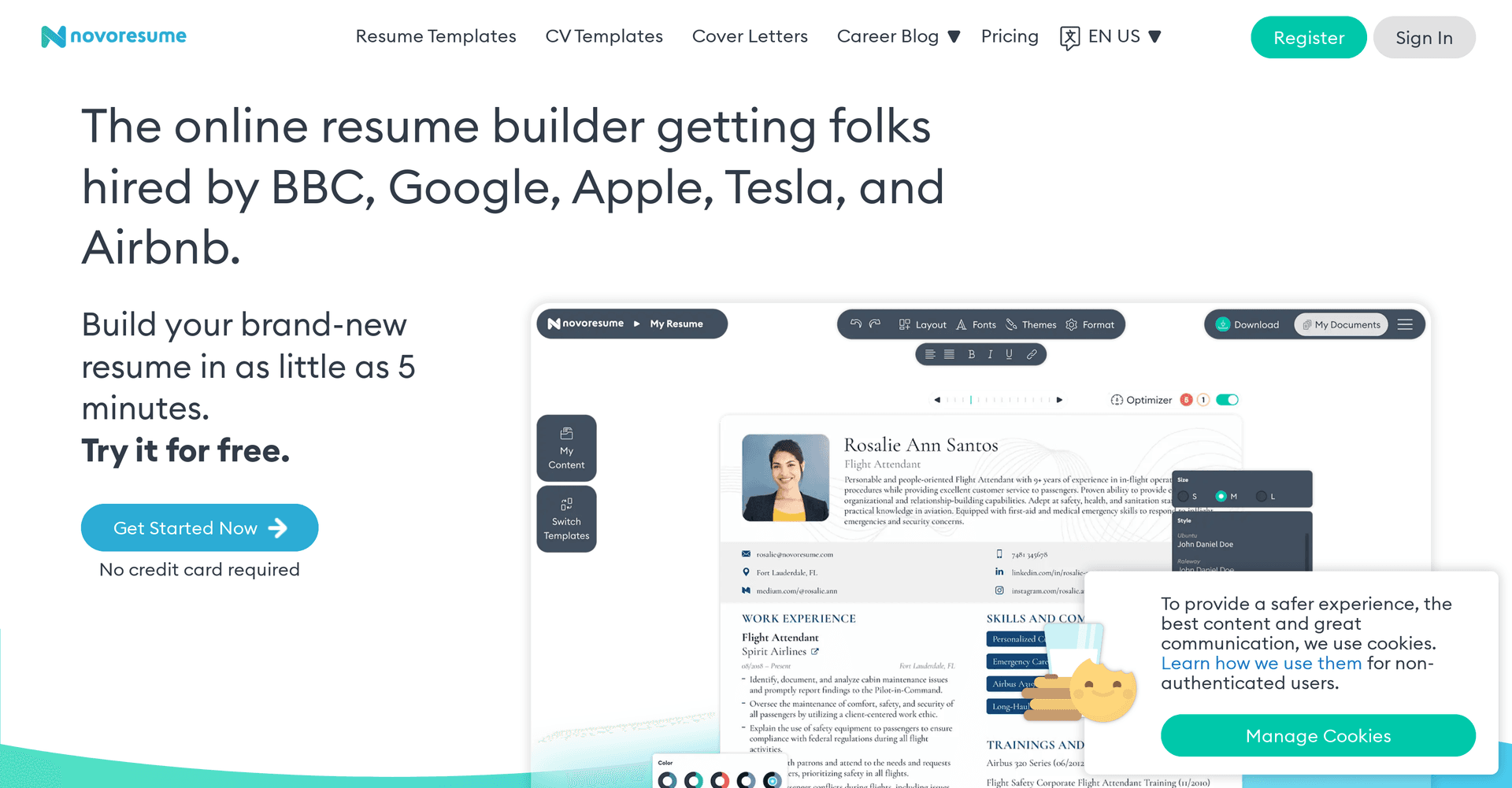Click the location pin icon beside Fort Lauderdale

pos(746,572)
